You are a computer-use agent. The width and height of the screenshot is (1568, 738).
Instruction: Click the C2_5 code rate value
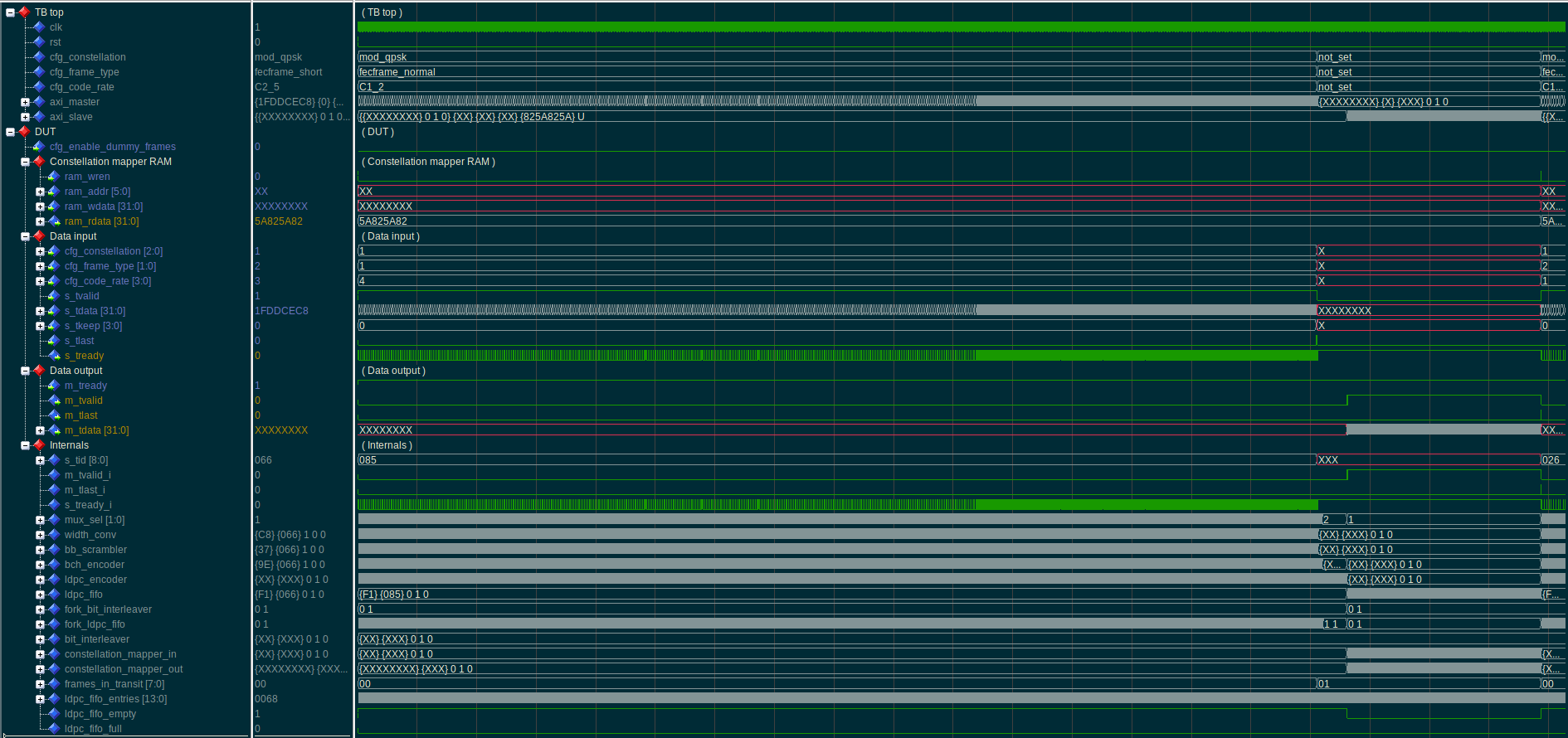[267, 87]
